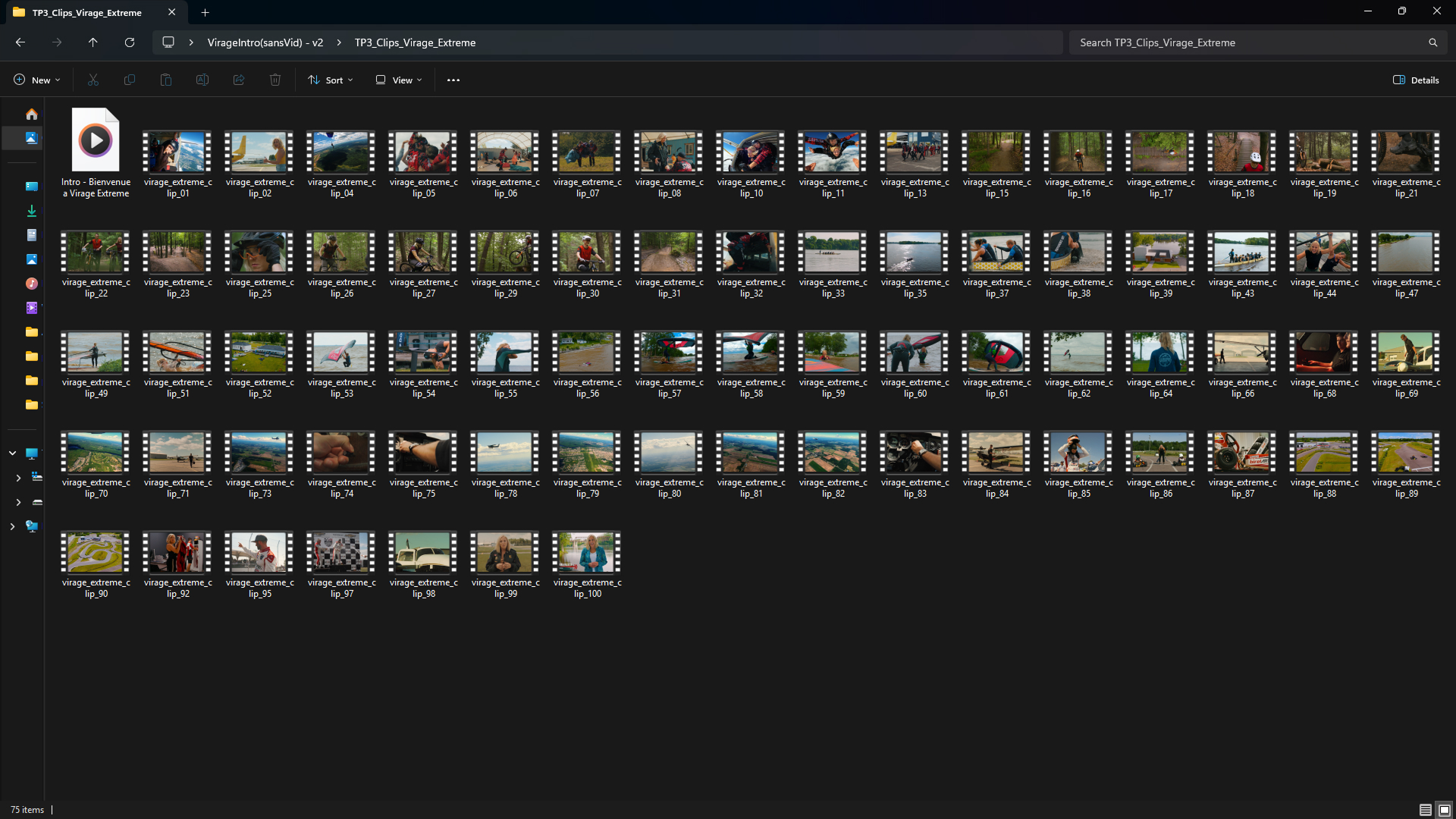Click the Share icon in toolbar
Screen dimensions: 1456x819
(239, 80)
